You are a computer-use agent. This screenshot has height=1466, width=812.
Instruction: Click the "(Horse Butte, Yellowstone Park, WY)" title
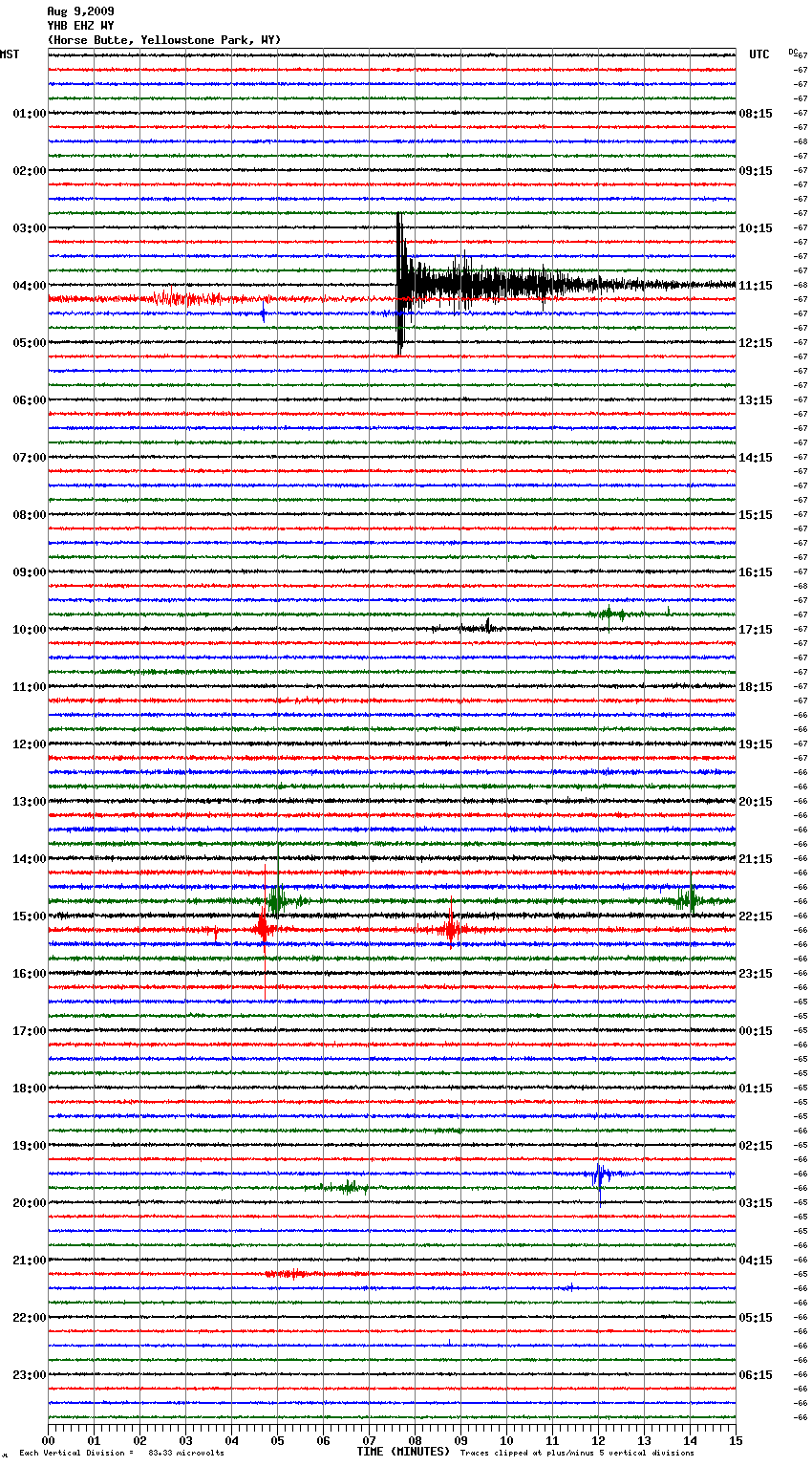tap(163, 40)
